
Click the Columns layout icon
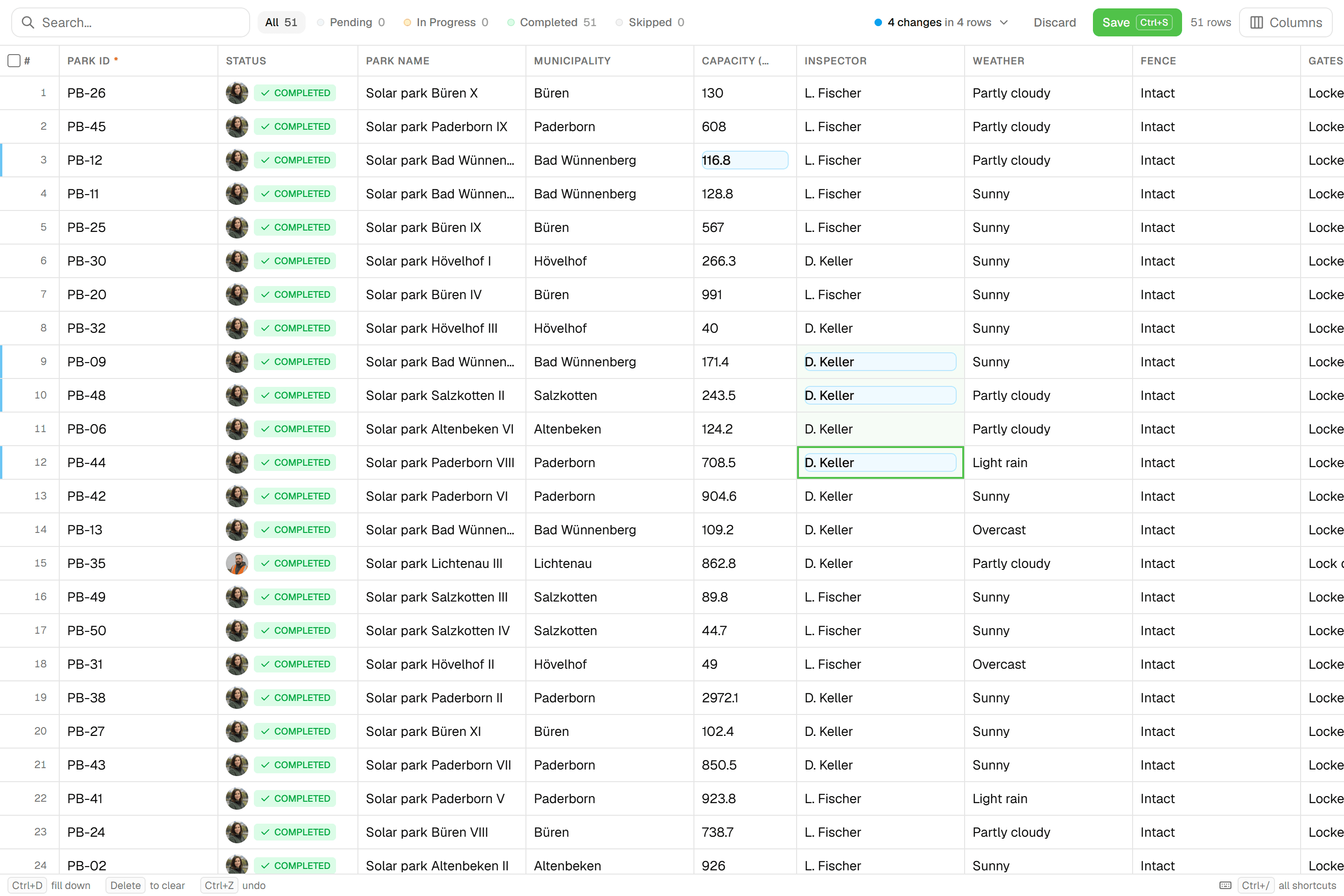click(x=1257, y=22)
